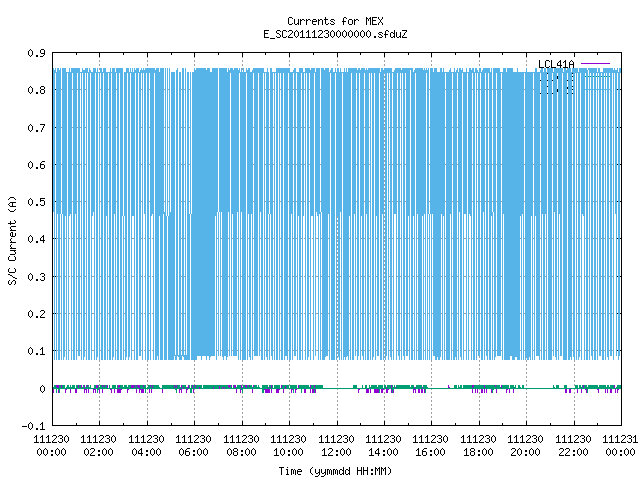Click the 0.3 y-axis tick label
The image size is (640, 480).
pos(36,277)
